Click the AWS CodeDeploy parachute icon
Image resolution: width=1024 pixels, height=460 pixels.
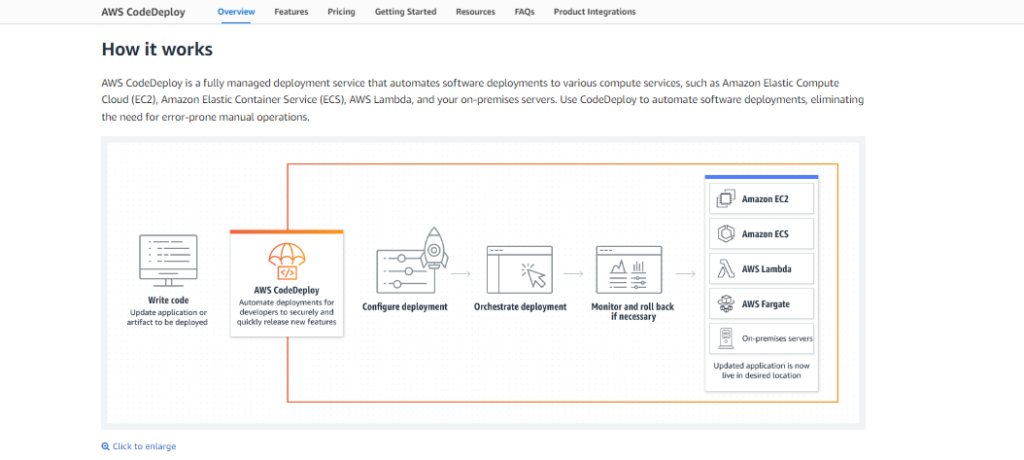click(x=287, y=261)
